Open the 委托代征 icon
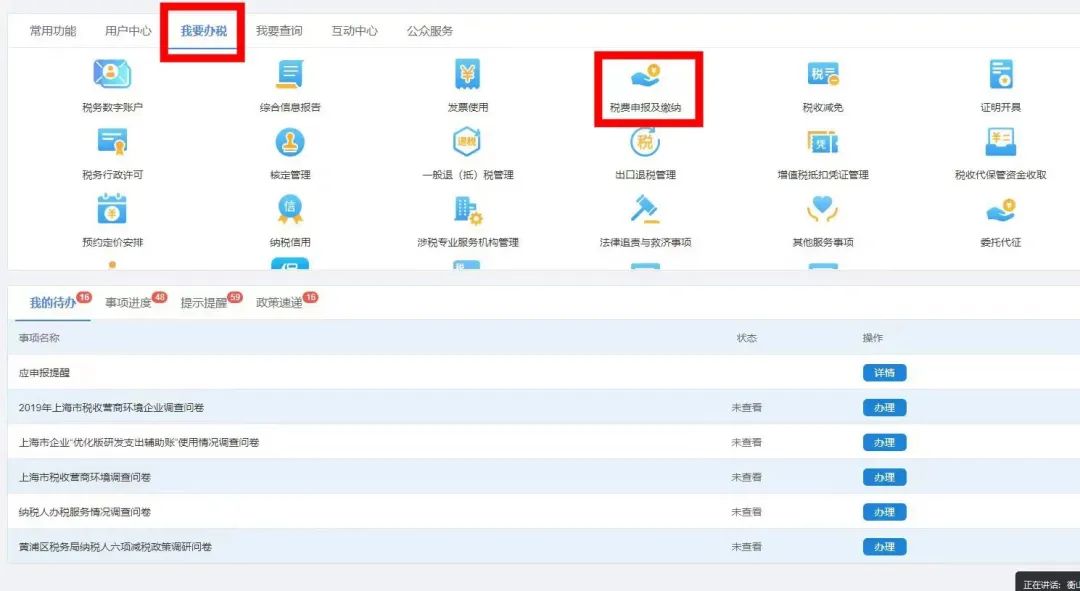The width and height of the screenshot is (1080, 591). pos(1000,211)
